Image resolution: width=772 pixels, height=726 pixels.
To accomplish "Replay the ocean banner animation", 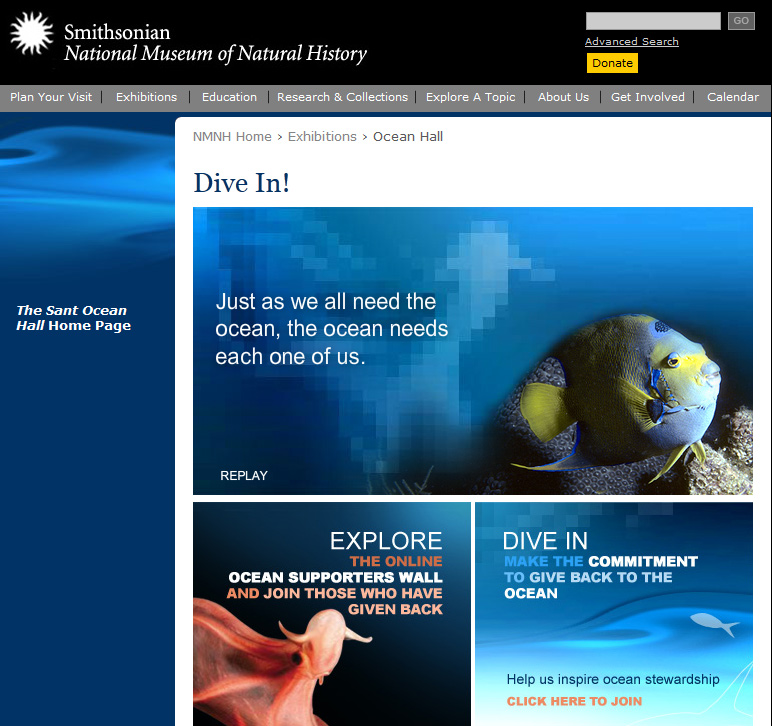I will 244,476.
